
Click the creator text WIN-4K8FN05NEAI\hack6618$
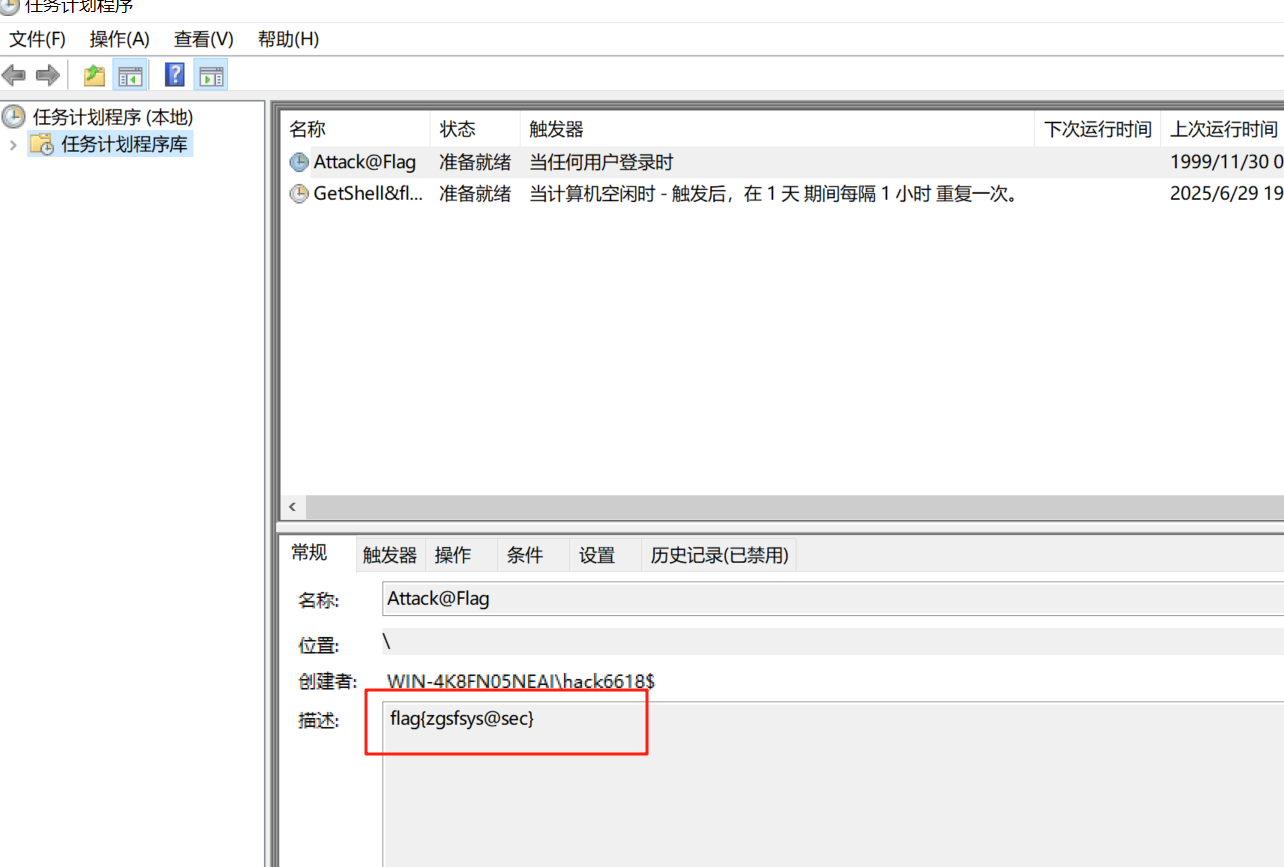point(520,681)
